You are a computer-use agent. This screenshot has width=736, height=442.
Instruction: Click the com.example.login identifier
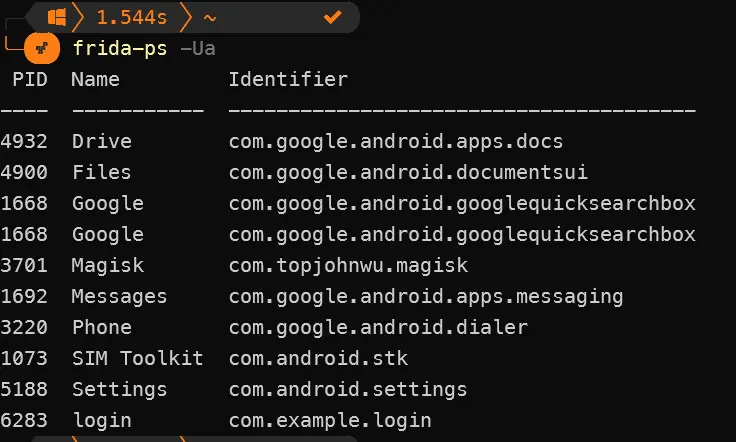click(330, 420)
